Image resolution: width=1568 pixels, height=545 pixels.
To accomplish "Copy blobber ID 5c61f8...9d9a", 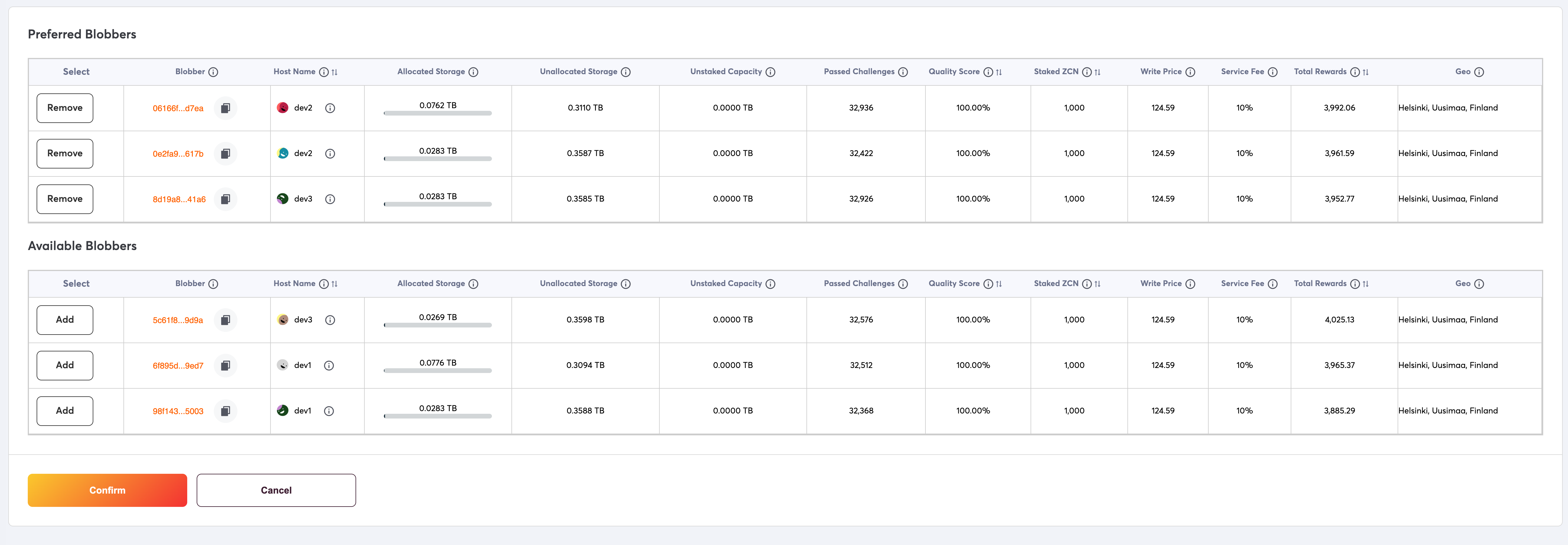I will click(x=225, y=320).
